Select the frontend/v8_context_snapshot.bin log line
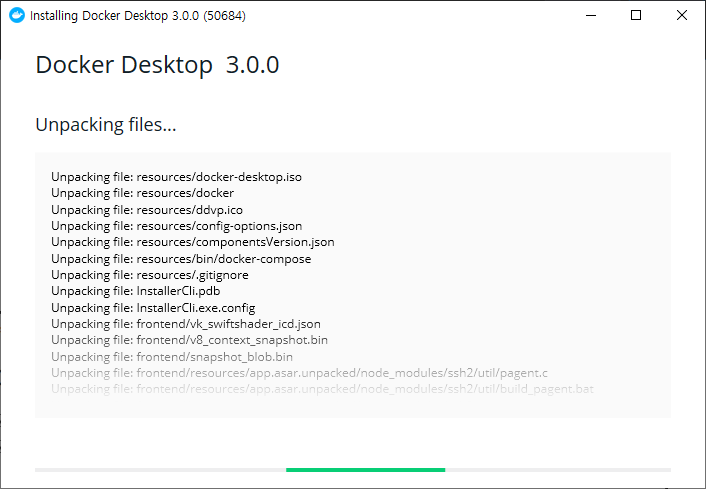 coord(190,340)
